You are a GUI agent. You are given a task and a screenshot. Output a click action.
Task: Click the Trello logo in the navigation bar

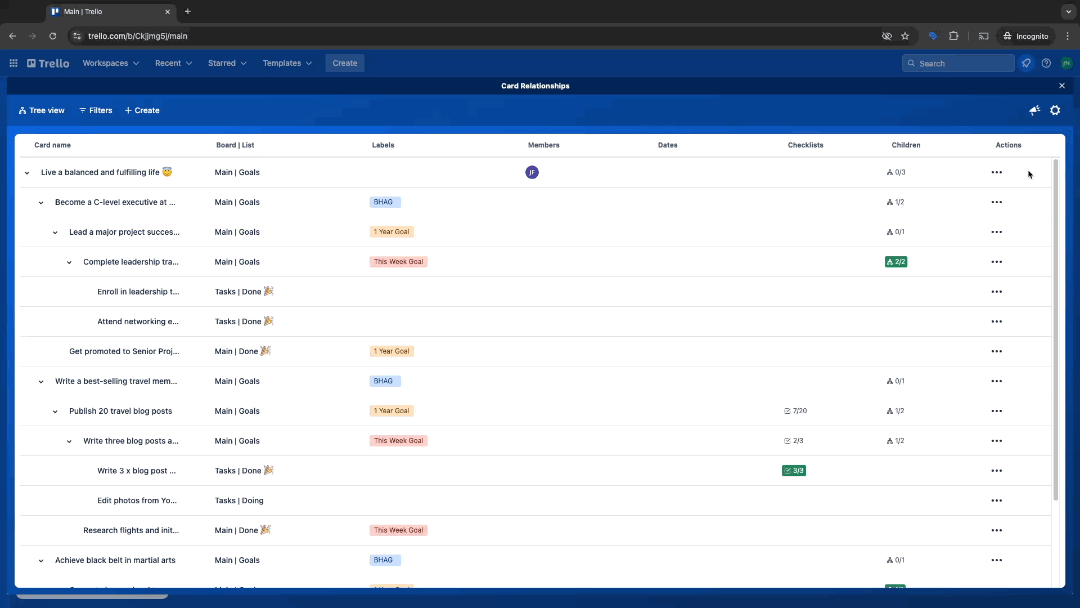pyautogui.click(x=47, y=62)
